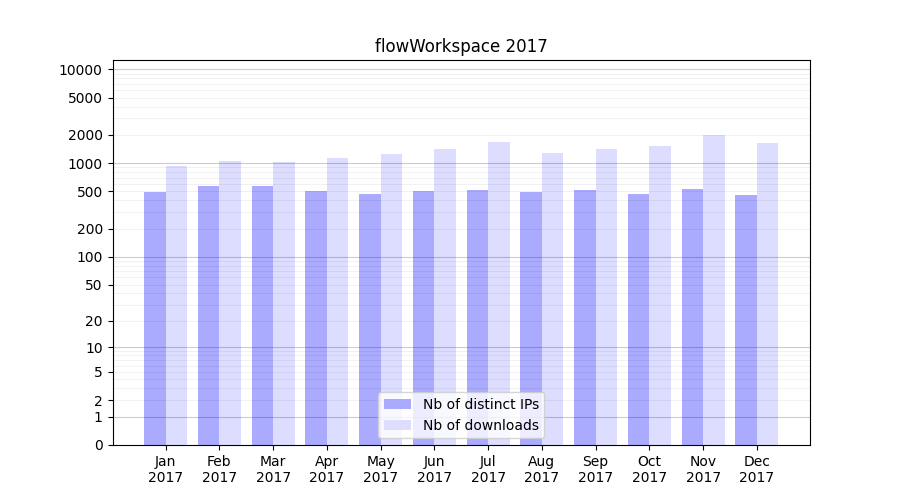Click the Dec 2017 x-axis label
Viewport: 900px width, 500px height.
click(757, 469)
